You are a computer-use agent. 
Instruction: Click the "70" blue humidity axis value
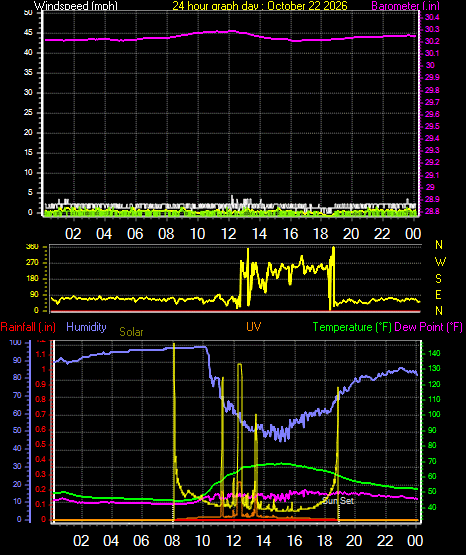tap(17, 395)
